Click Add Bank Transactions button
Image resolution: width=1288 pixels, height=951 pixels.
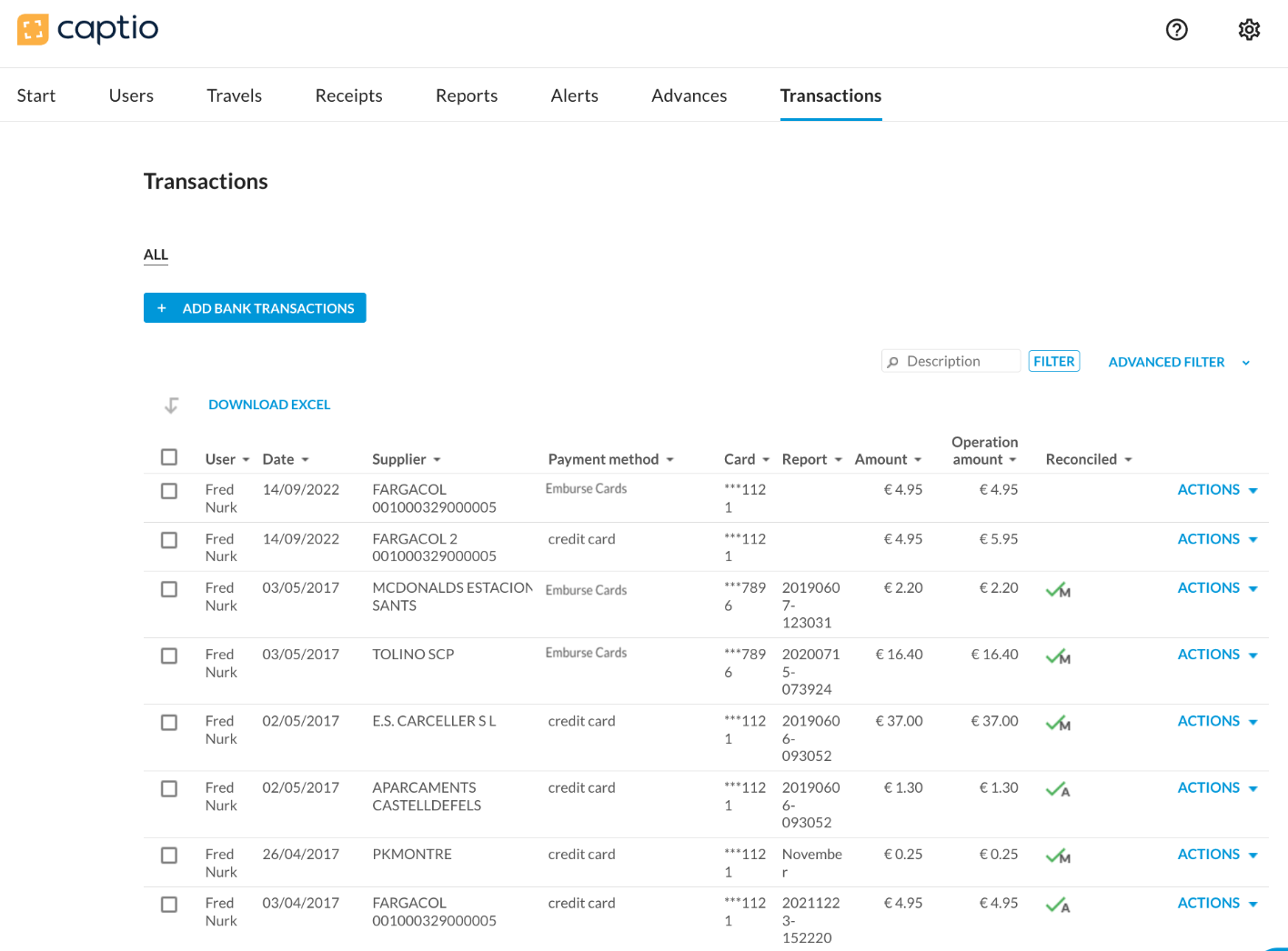point(255,308)
